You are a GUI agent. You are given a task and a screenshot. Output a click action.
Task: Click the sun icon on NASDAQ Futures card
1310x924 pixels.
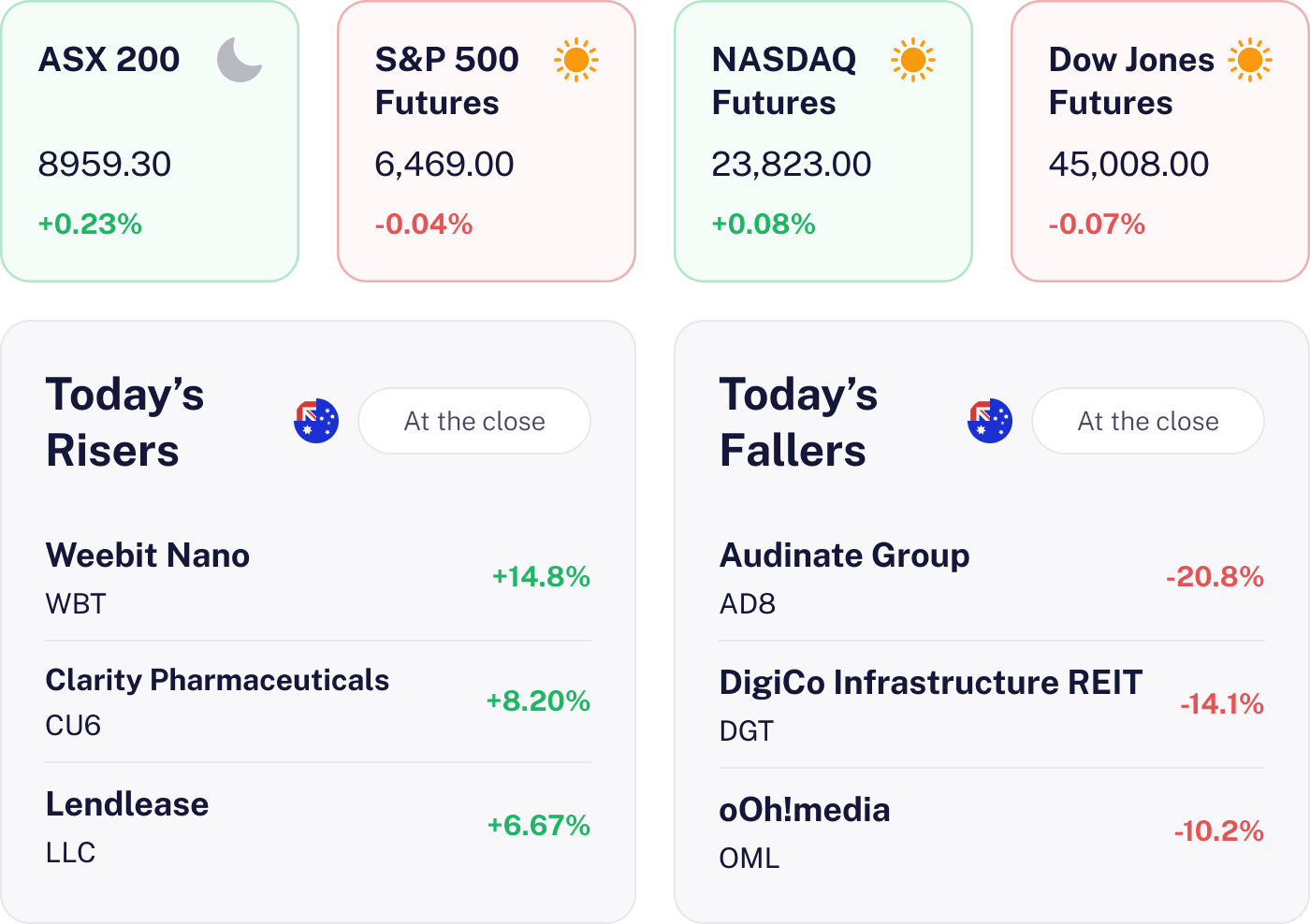913,60
